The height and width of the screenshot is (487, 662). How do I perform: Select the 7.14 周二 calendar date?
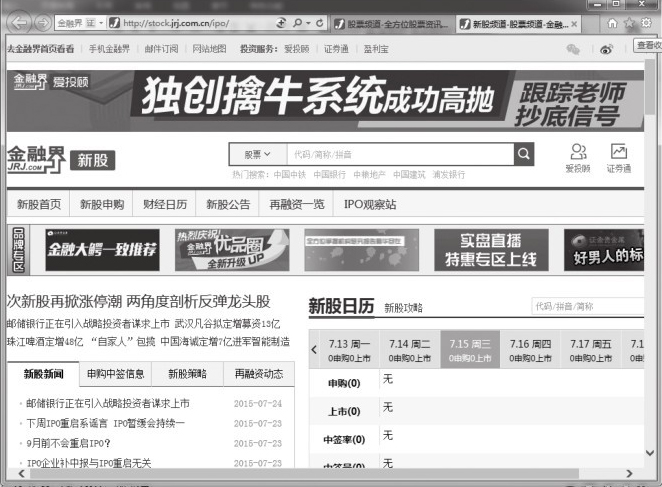(410, 350)
